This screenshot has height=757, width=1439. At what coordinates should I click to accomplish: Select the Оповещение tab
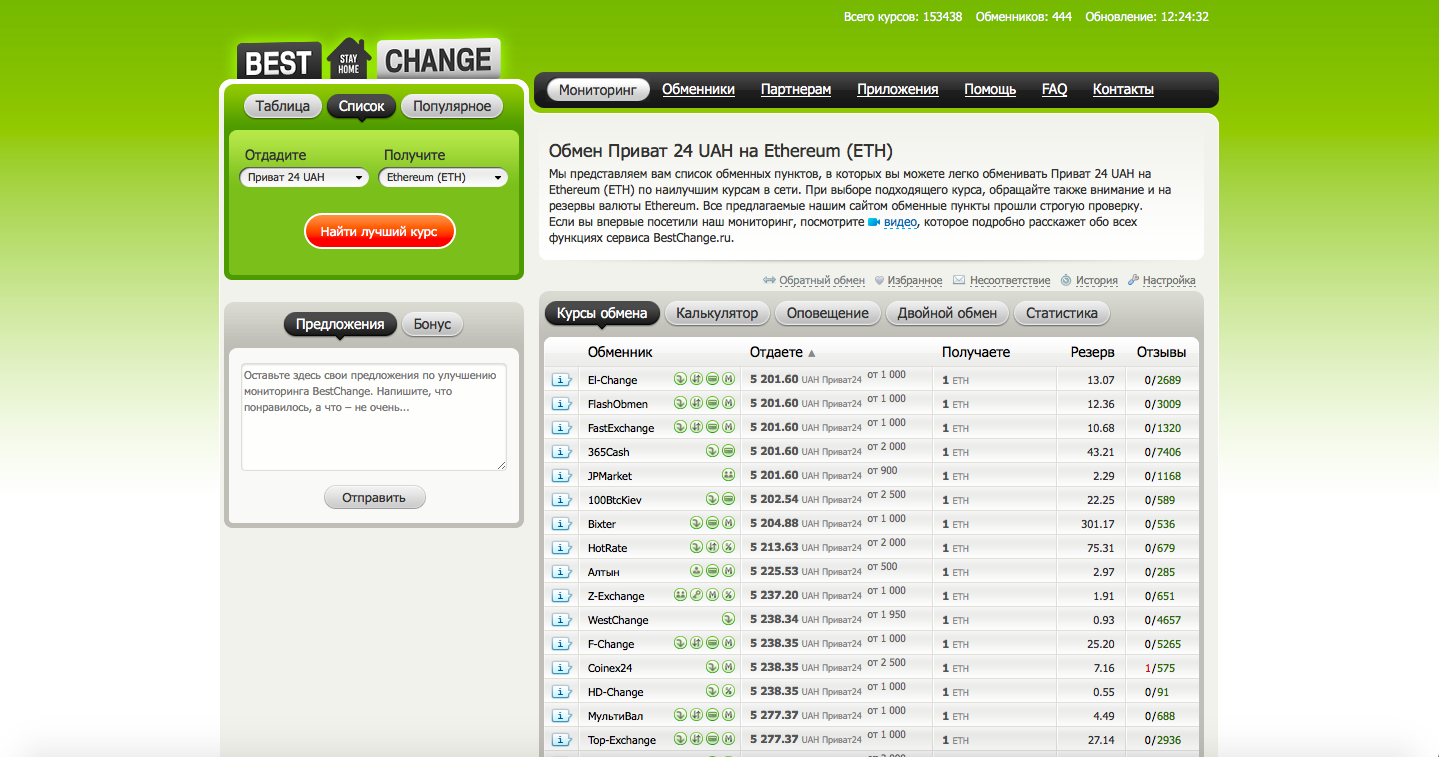(828, 313)
